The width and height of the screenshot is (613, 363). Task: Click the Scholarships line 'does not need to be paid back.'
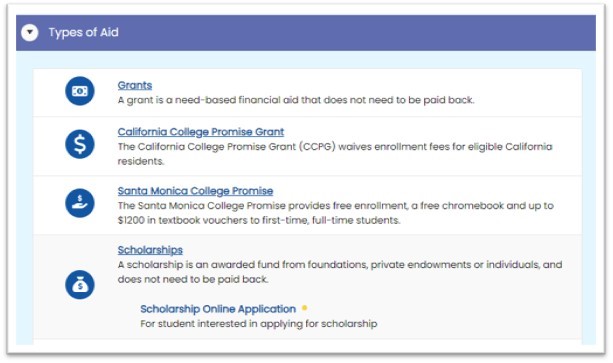(193, 280)
